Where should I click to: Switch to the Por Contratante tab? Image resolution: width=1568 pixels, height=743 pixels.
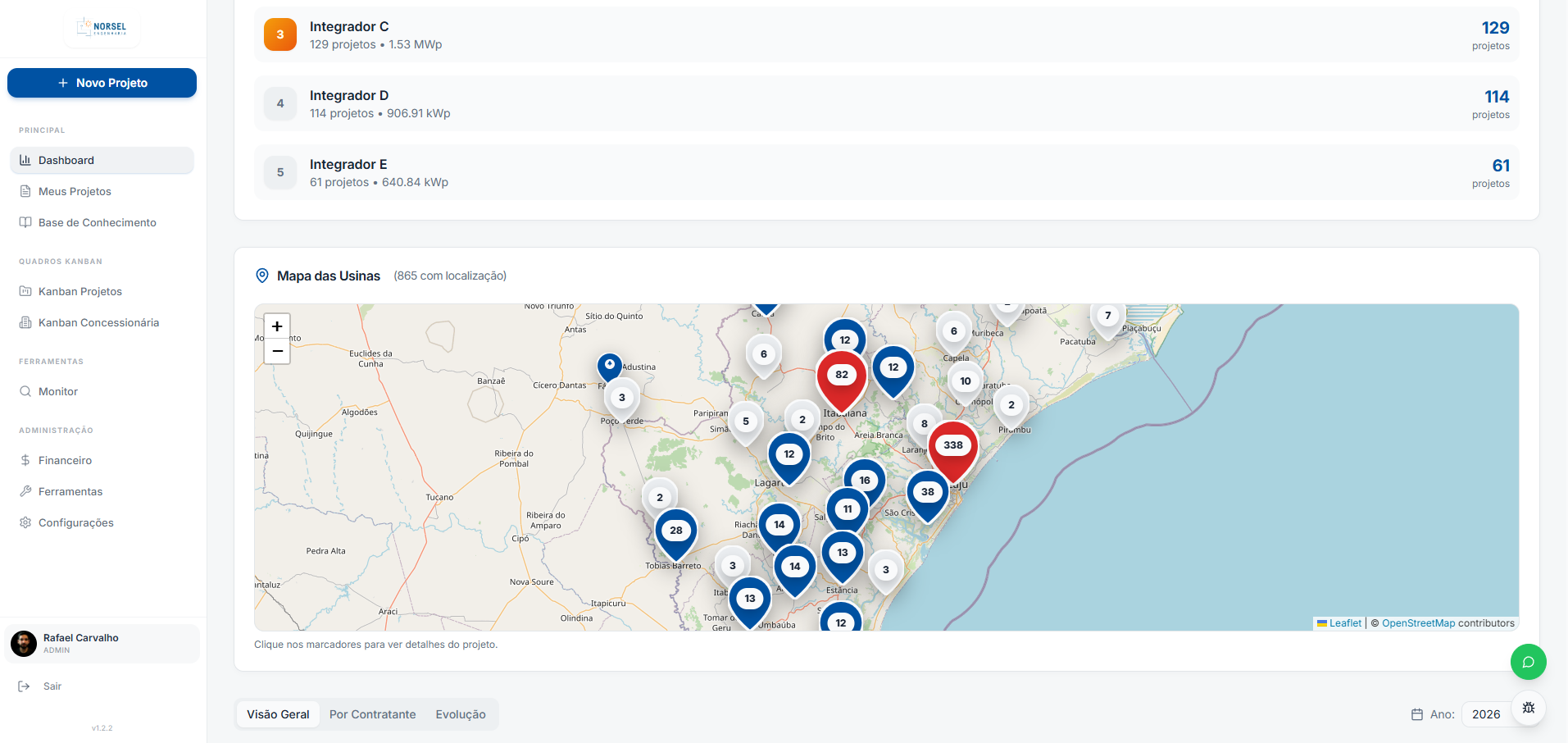click(x=372, y=714)
